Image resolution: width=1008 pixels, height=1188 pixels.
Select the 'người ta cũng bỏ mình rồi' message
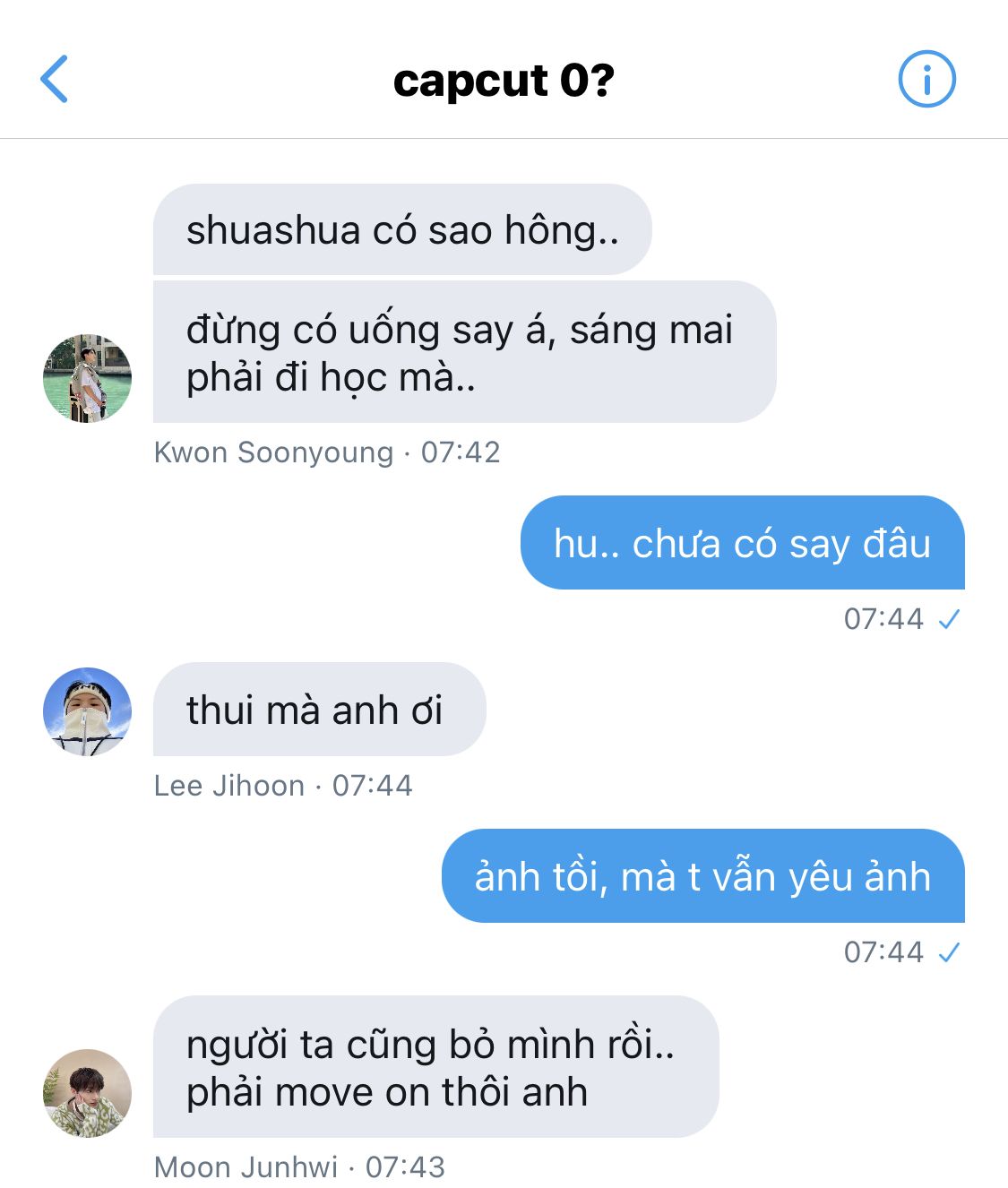click(435, 1066)
